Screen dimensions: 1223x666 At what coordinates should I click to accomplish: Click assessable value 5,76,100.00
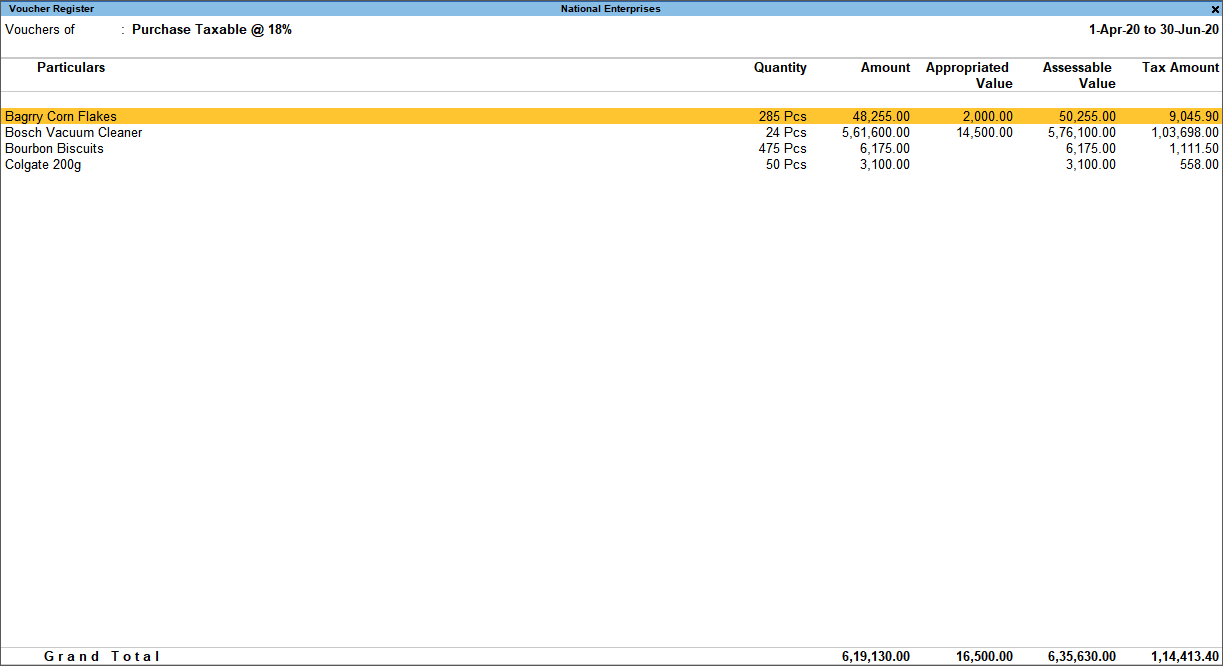pyautogui.click(x=1082, y=132)
